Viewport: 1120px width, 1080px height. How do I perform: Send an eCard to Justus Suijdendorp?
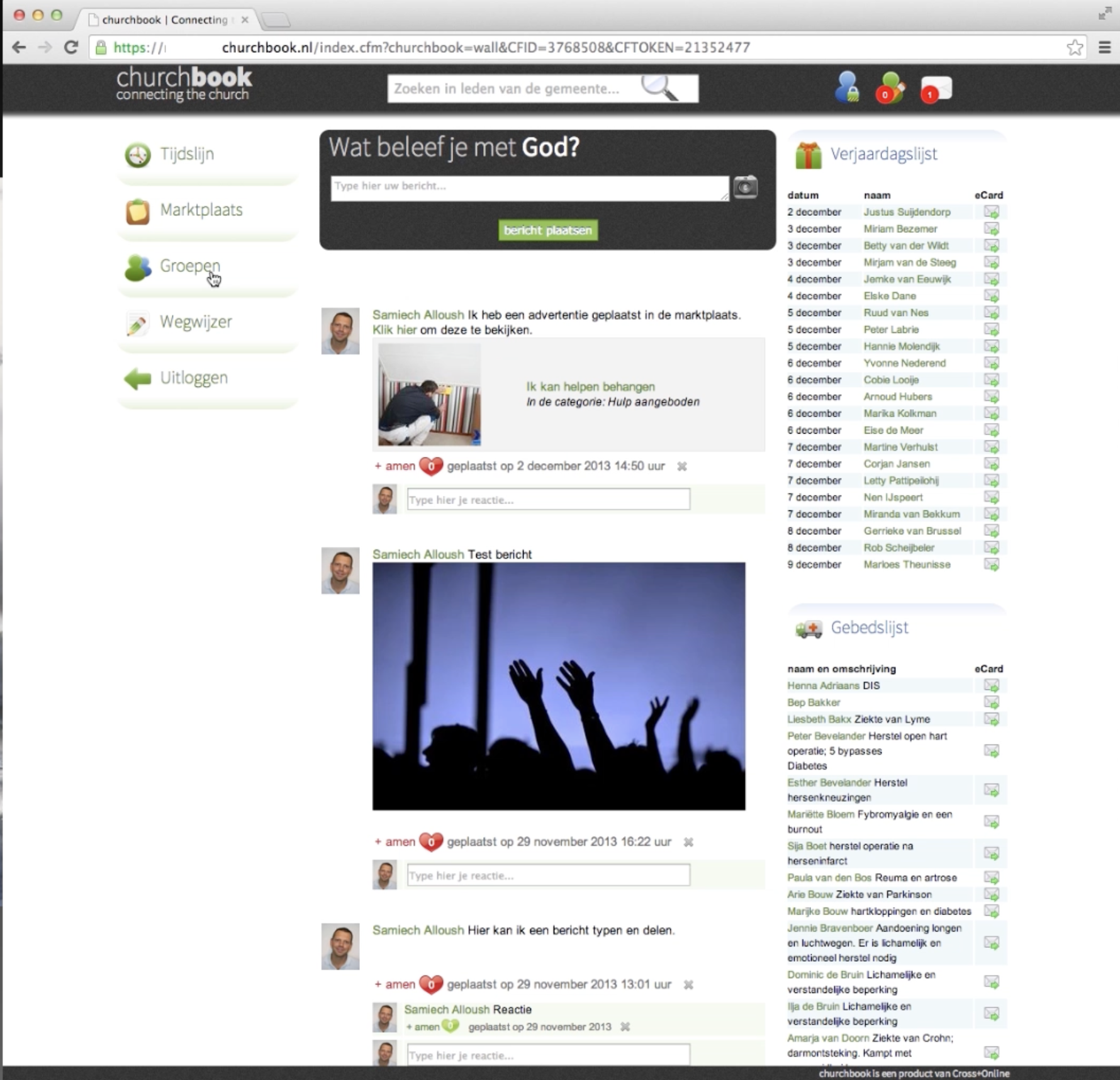click(x=990, y=212)
